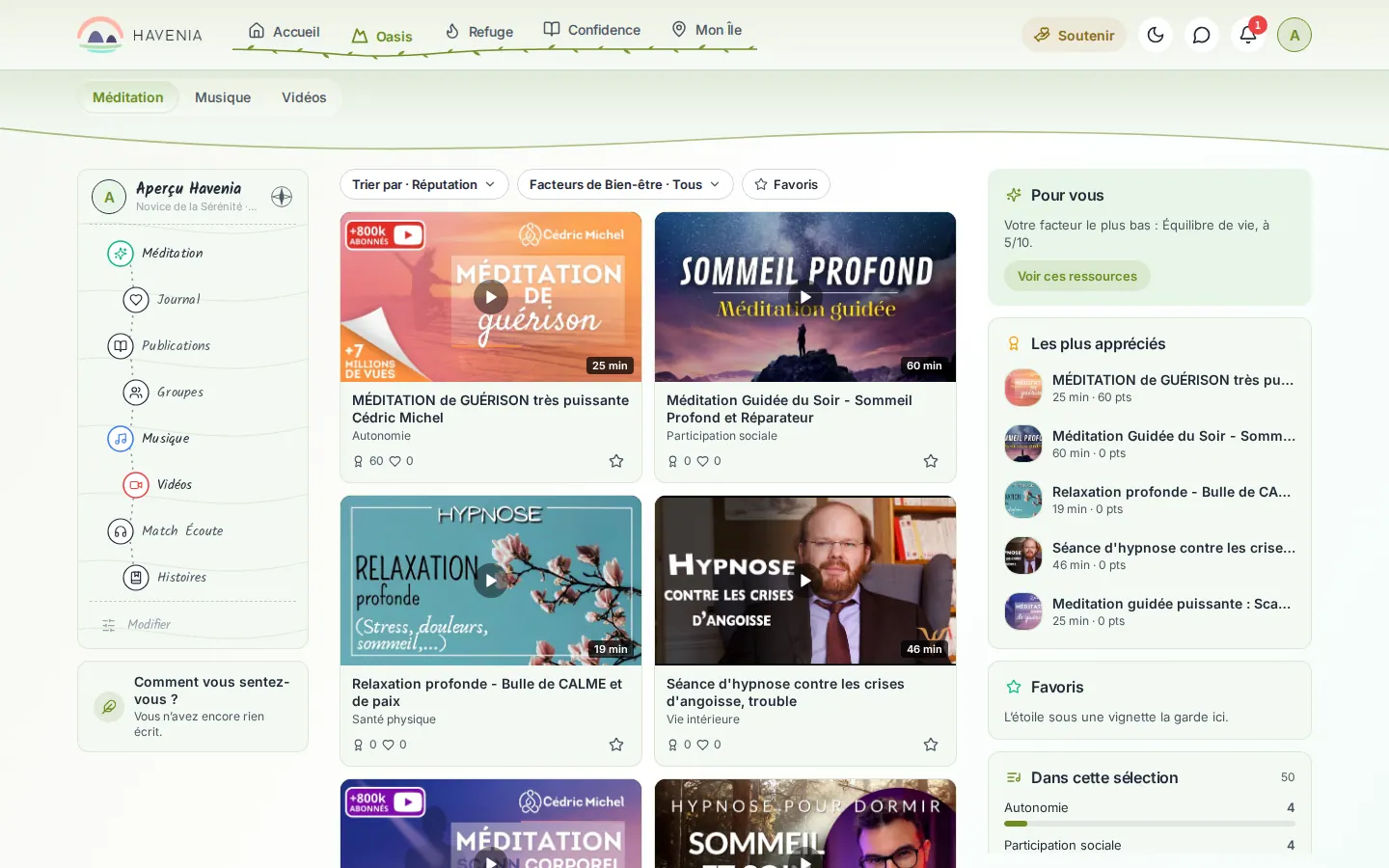Click the Dans cette sélection list icon
This screenshot has width=1389, height=868.
pyautogui.click(x=1014, y=777)
